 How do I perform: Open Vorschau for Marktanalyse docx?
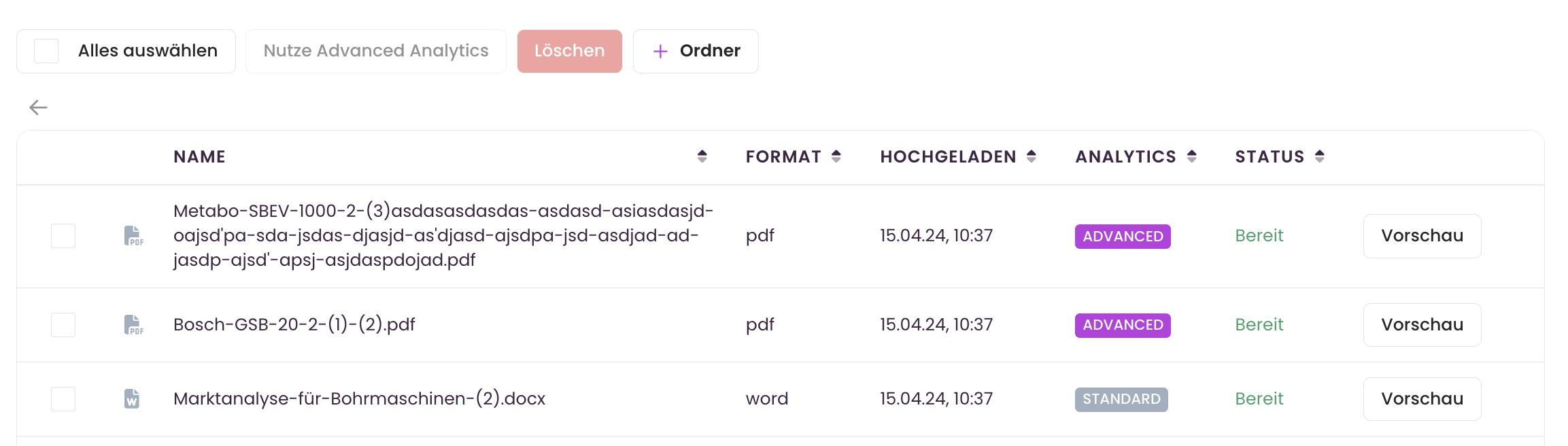[x=1422, y=399]
